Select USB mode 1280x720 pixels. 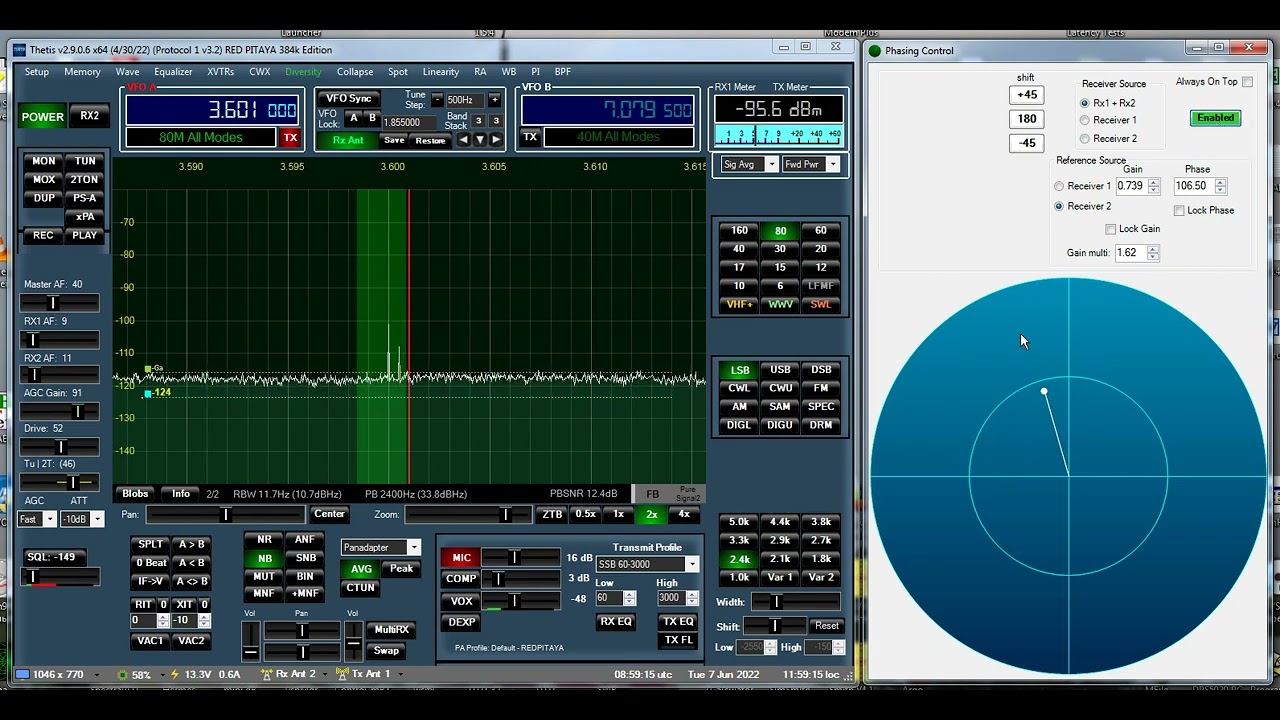click(780, 370)
